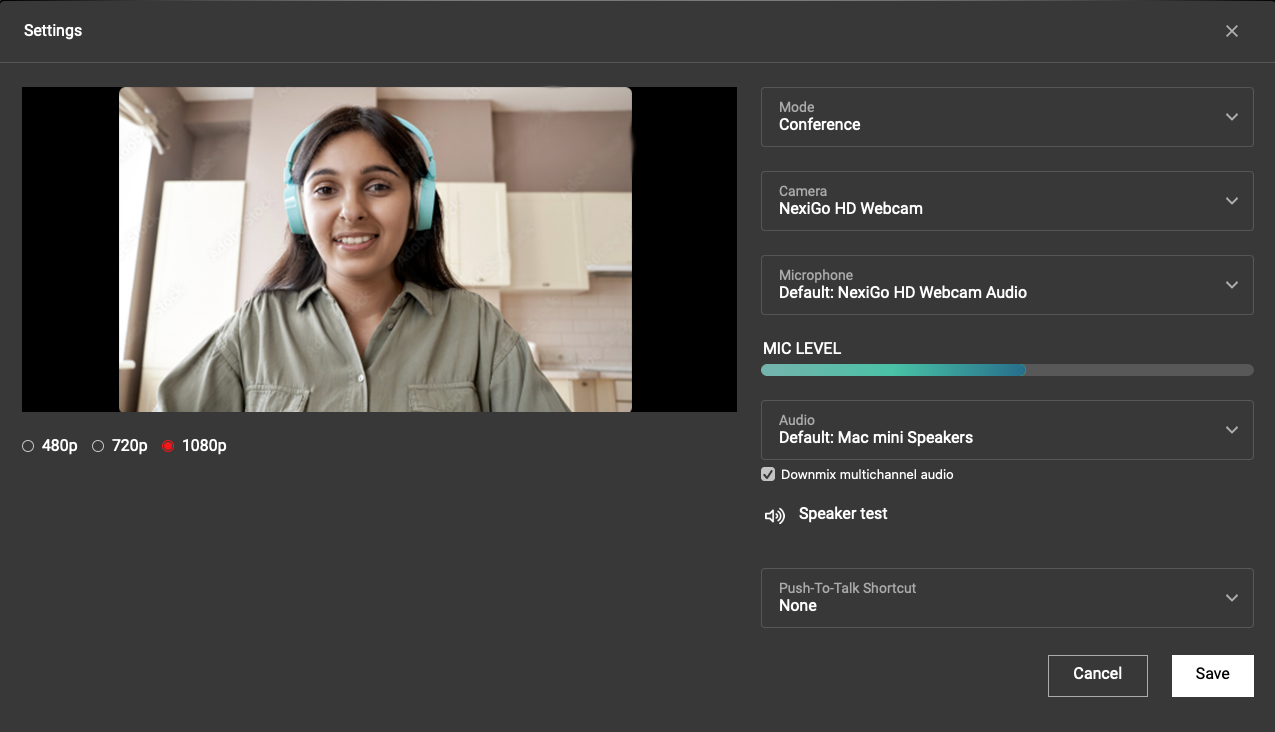This screenshot has height=732, width=1275.
Task: Select the 1080p resolution option
Action: (168, 446)
